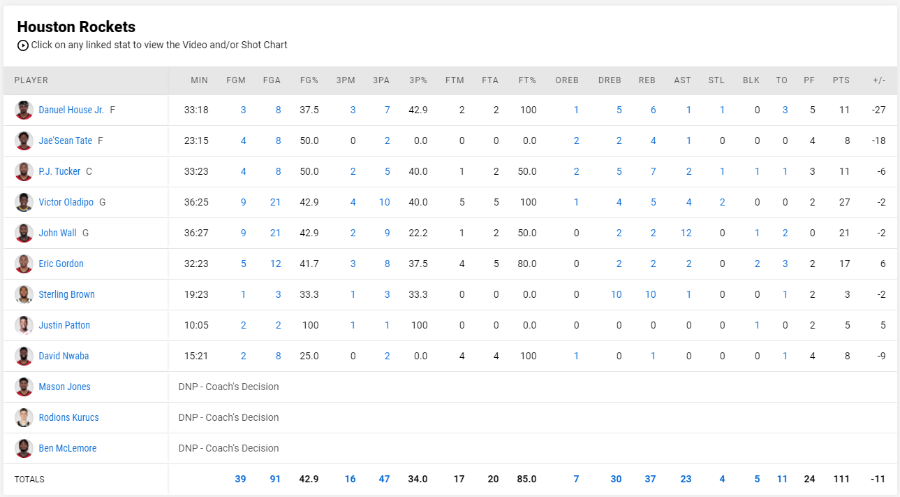This screenshot has height=497, width=900.
Task: Open Mason Jones player profile
Action: tap(64, 387)
